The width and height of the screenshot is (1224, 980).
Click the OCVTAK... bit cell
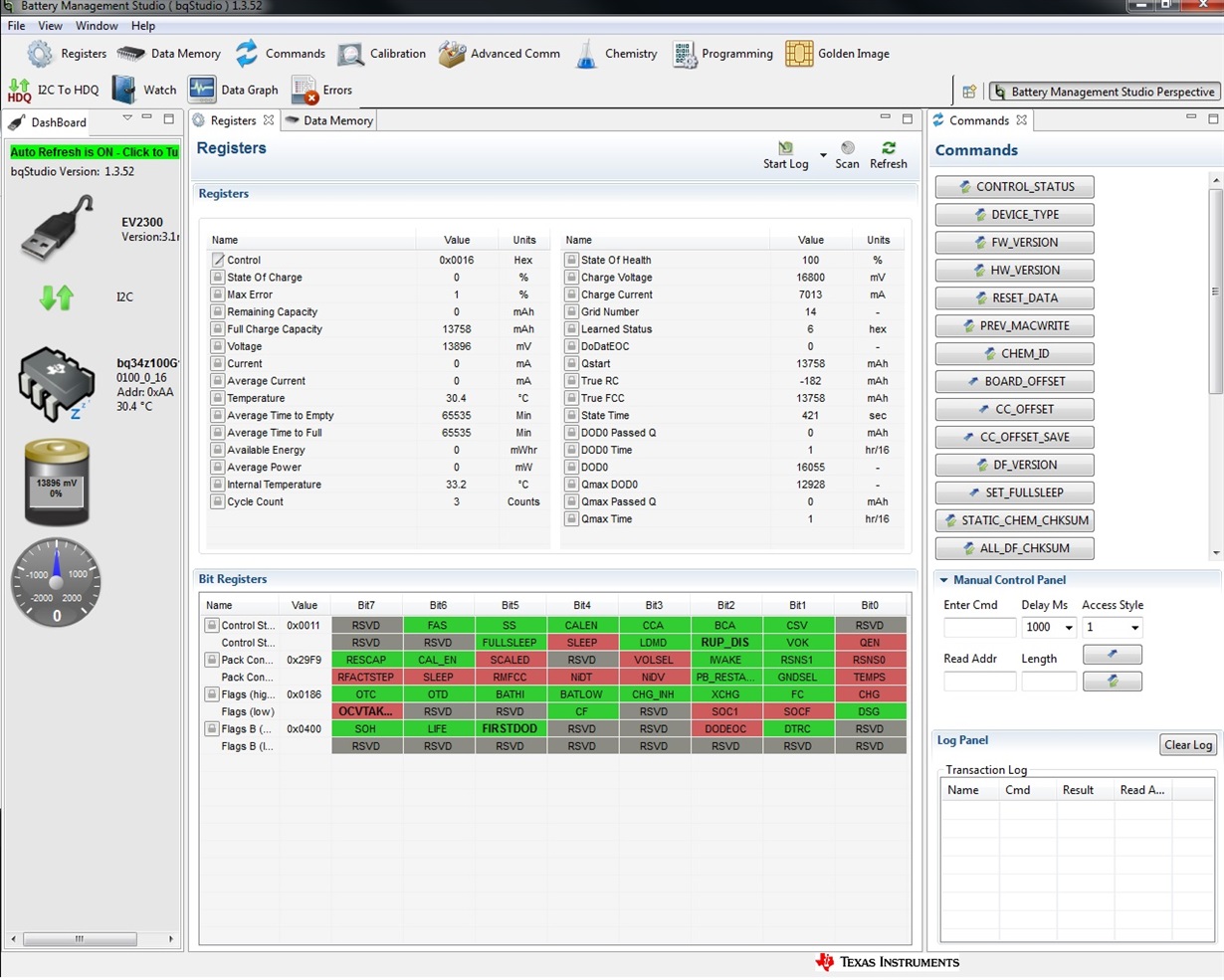pyautogui.click(x=366, y=711)
